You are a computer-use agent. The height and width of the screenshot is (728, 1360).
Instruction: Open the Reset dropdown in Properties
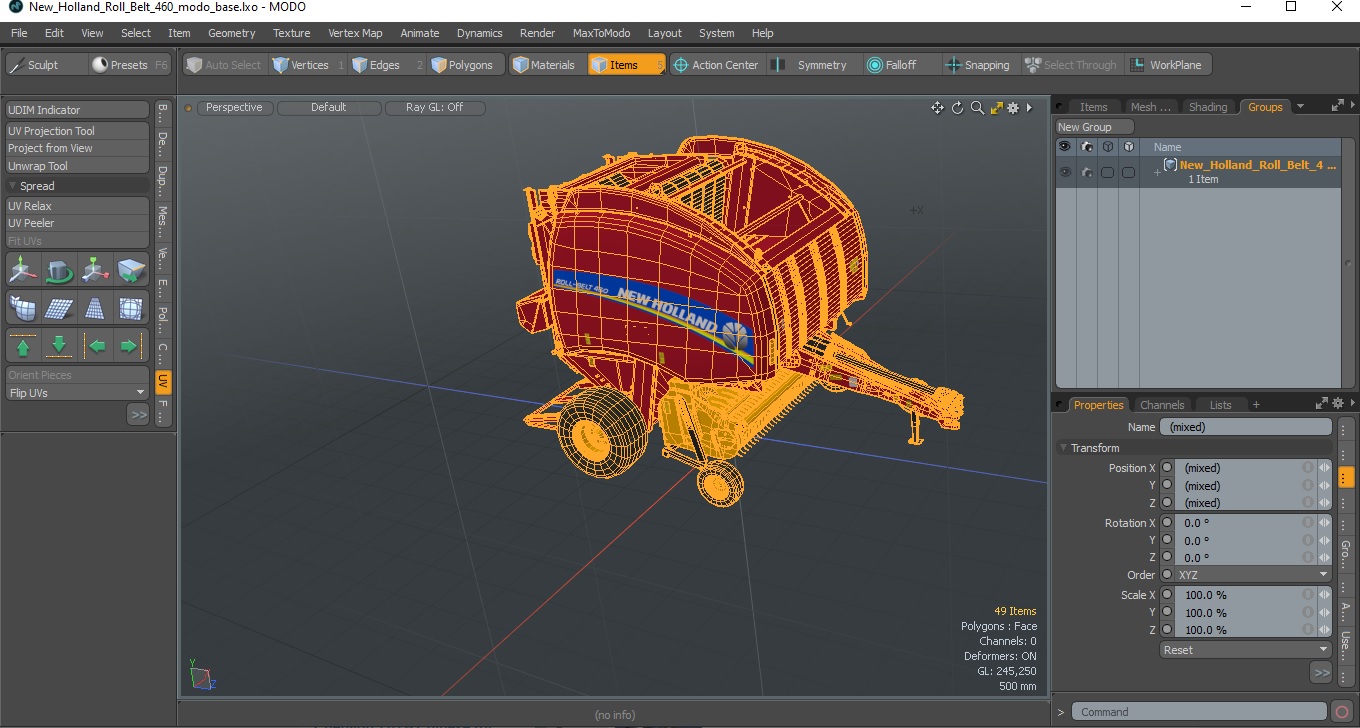(x=1245, y=650)
